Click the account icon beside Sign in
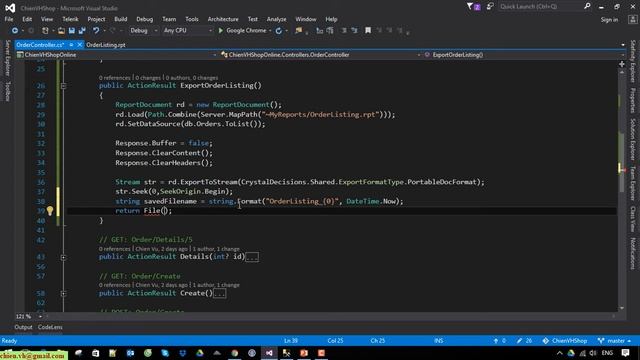Viewport: 640px width, 360px height. click(x=633, y=19)
